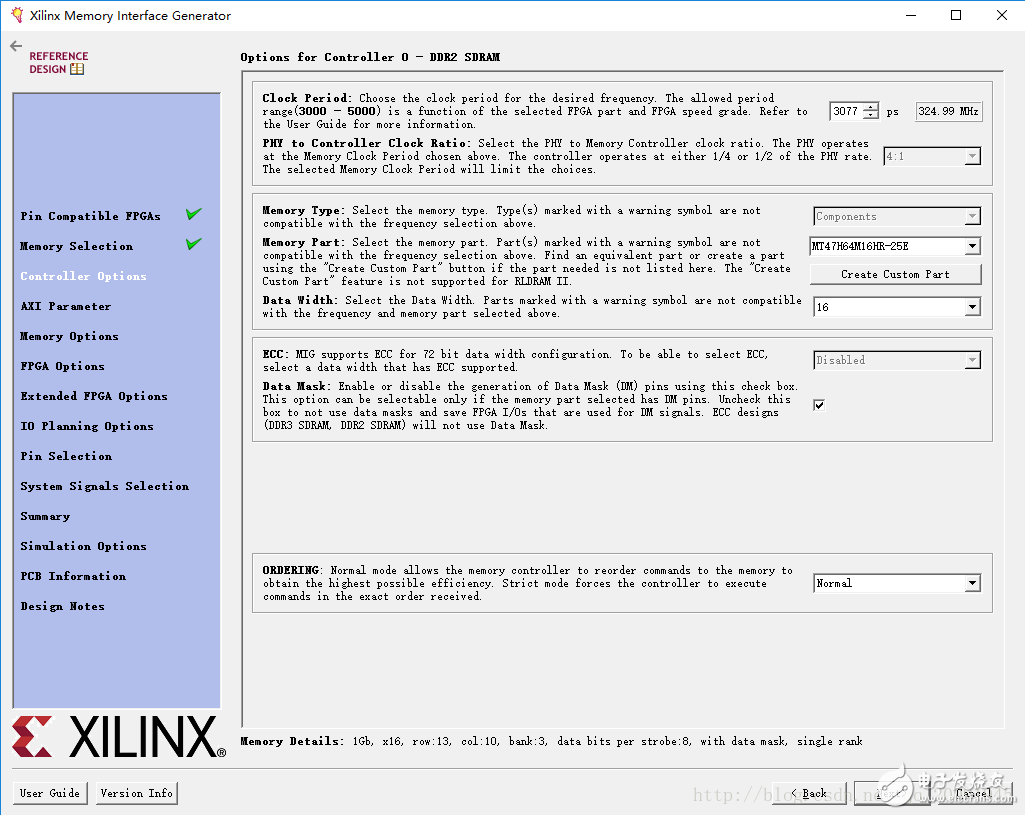The width and height of the screenshot is (1025, 815).
Task: Go to AXI Parameter step in sidebar
Action: 66,306
